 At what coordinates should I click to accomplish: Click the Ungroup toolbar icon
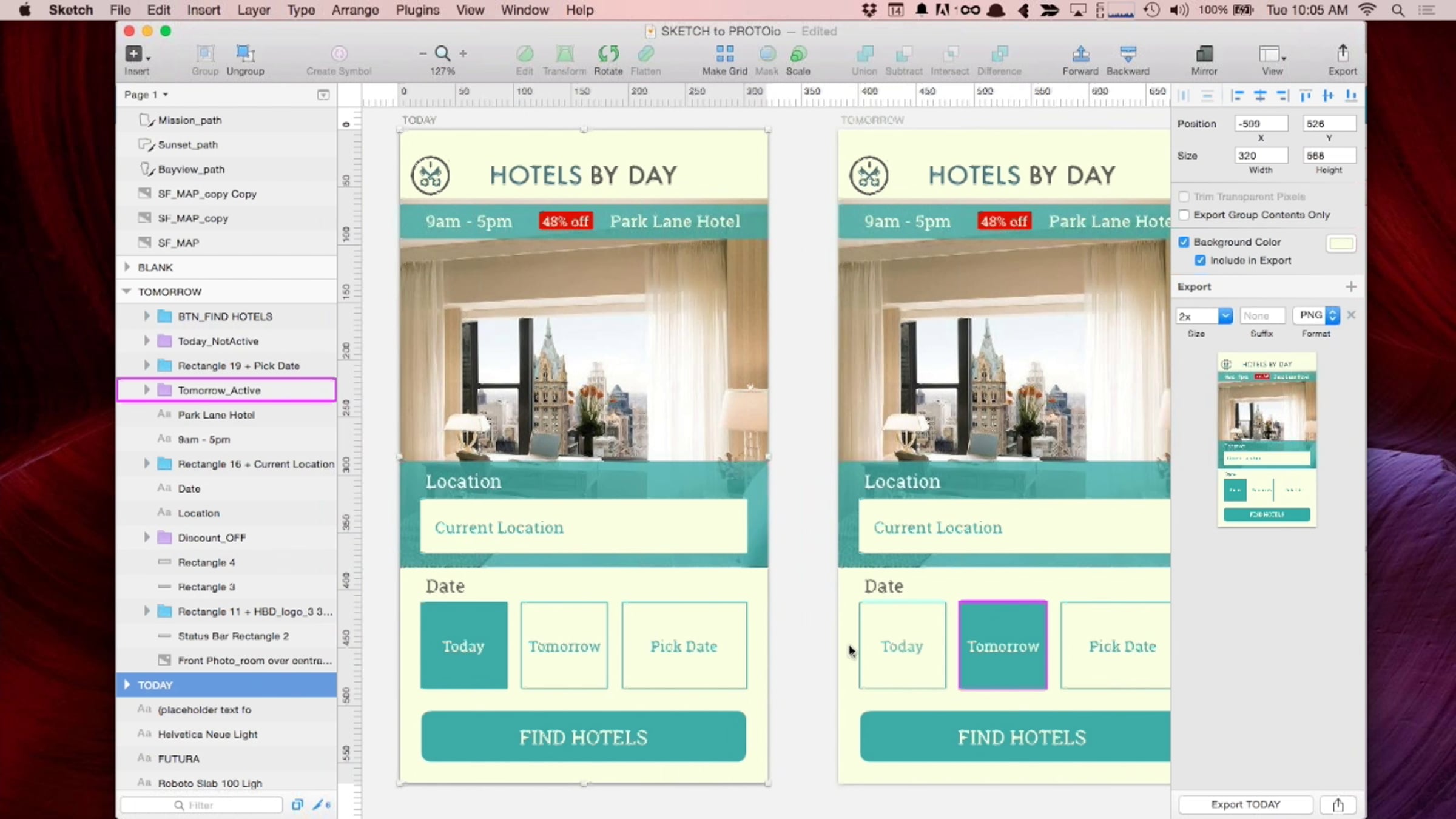(245, 54)
